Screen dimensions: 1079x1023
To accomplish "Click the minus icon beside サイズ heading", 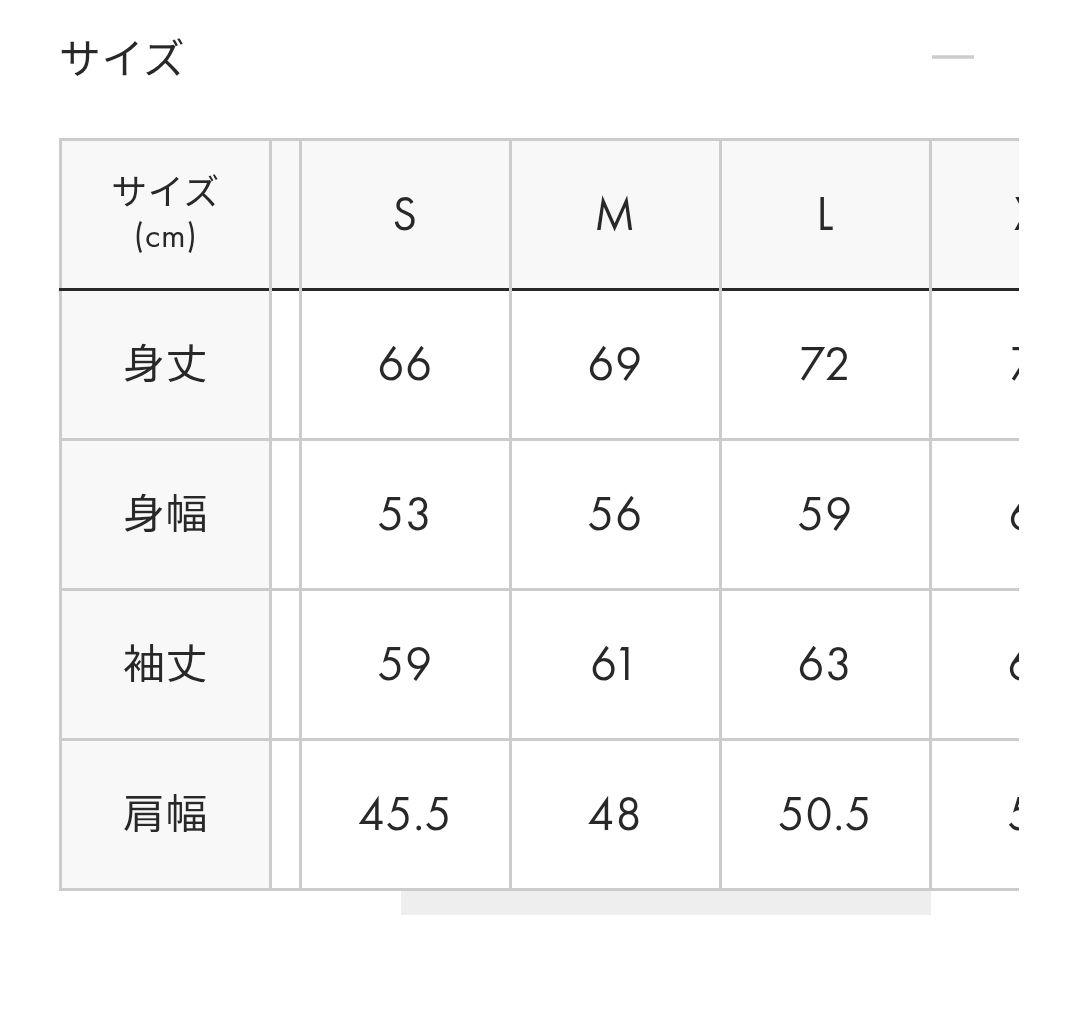I will pyautogui.click(x=951, y=57).
